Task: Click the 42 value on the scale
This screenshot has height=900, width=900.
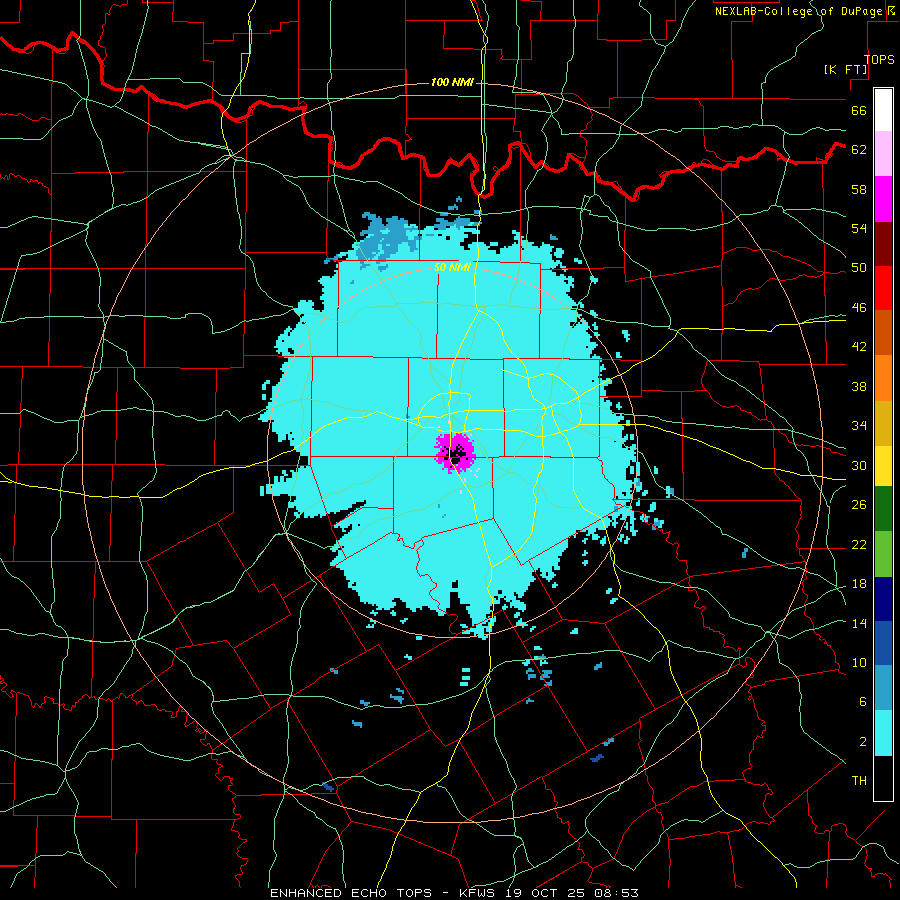Action: [x=859, y=347]
